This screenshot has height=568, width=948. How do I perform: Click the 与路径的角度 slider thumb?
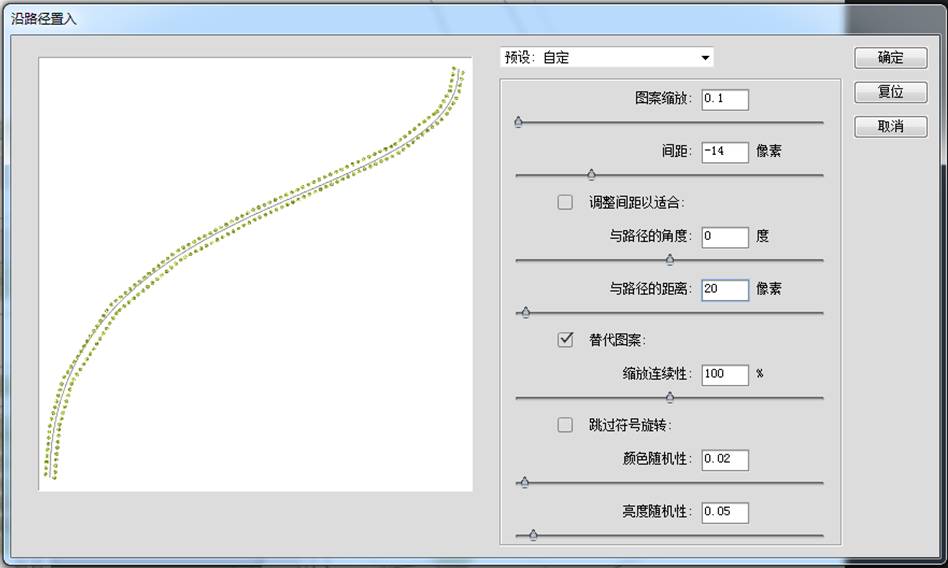point(670,260)
